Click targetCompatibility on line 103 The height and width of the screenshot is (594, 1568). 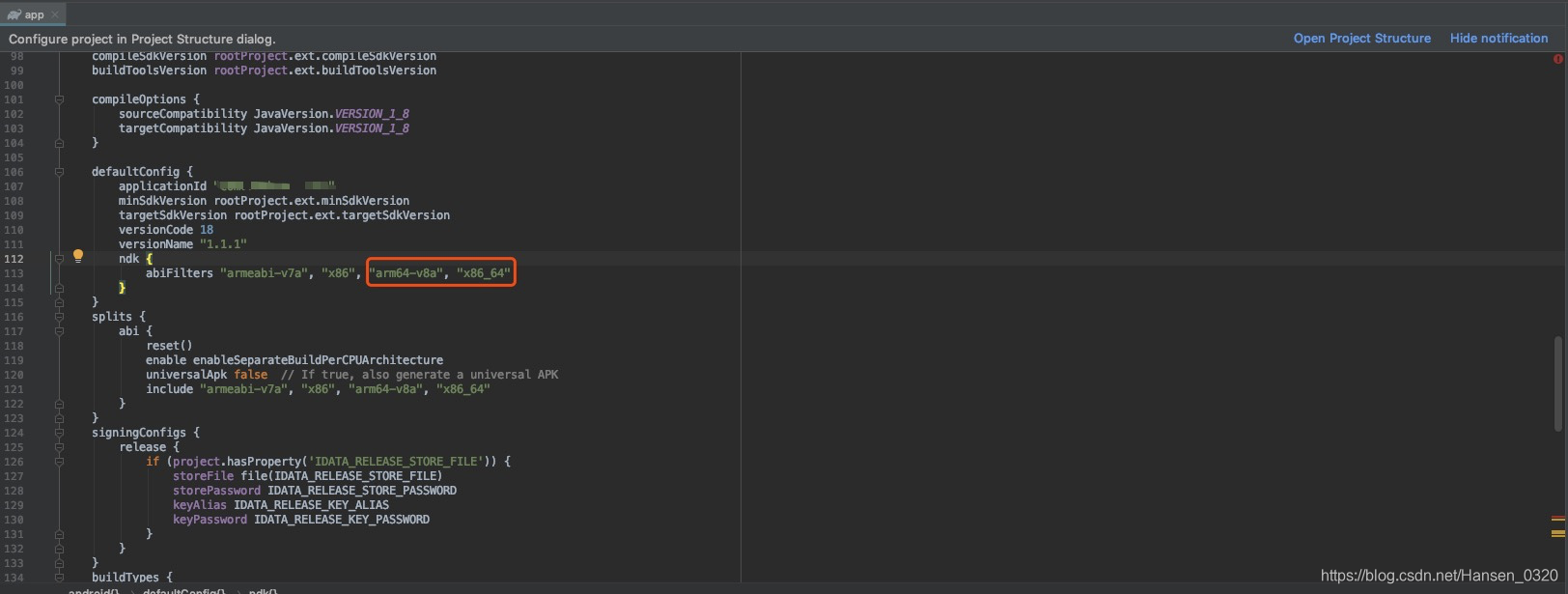(x=182, y=128)
